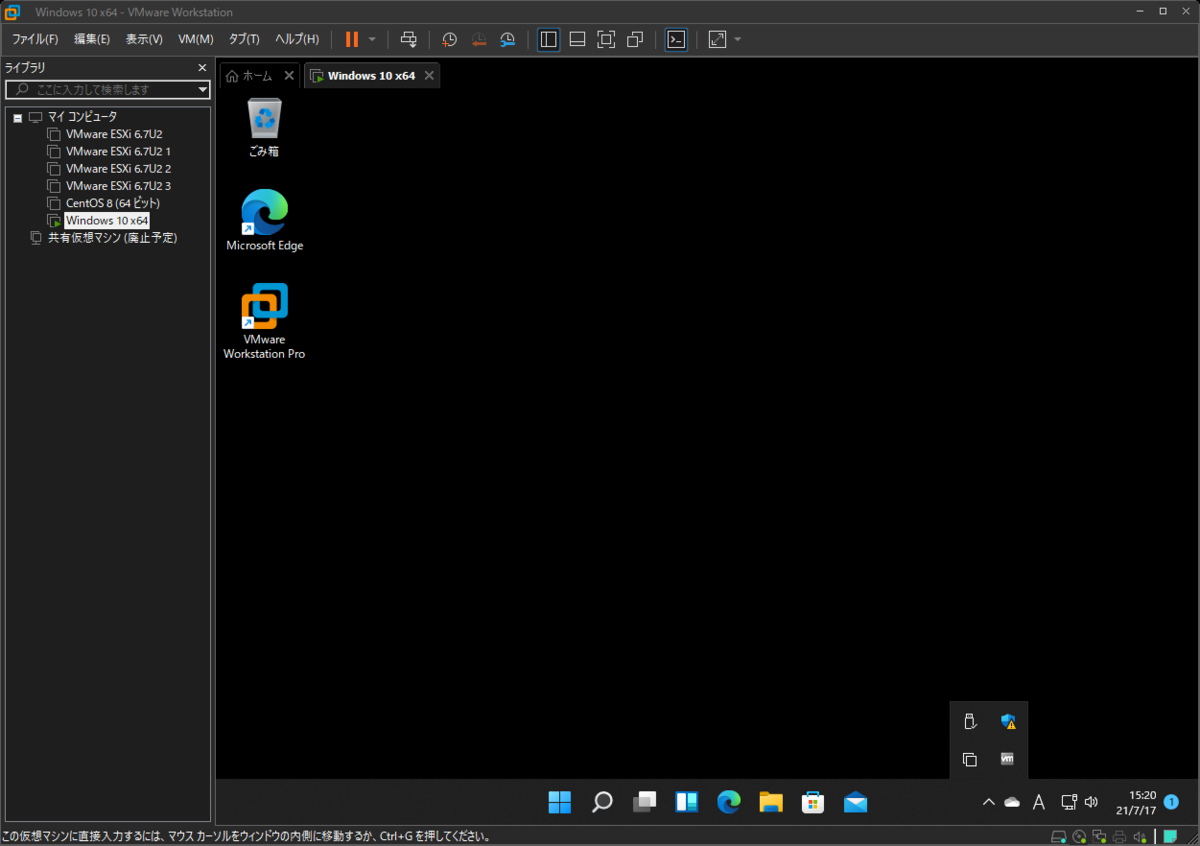This screenshot has width=1200, height=846.
Task: Click the safely remove hardware USB icon
Action: coord(969,721)
